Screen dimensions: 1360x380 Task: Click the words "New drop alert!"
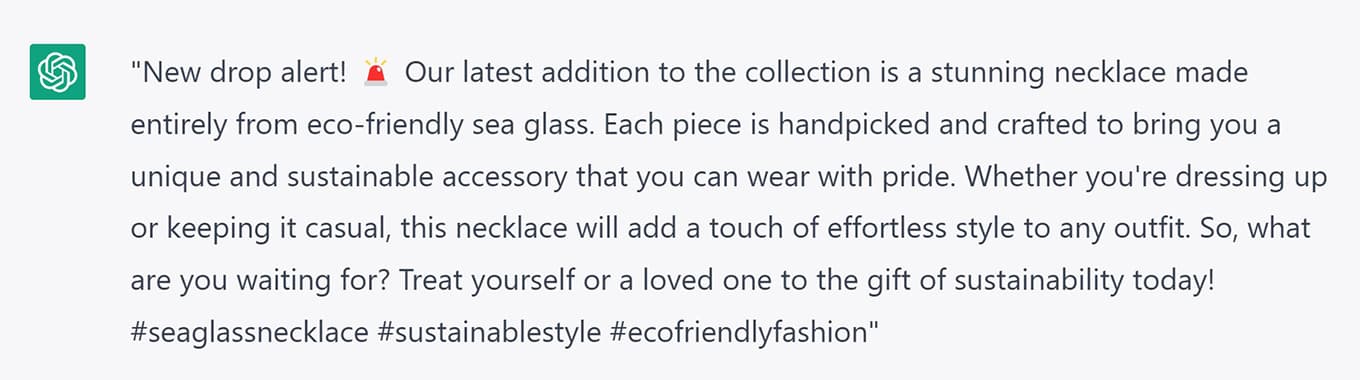click(242, 73)
